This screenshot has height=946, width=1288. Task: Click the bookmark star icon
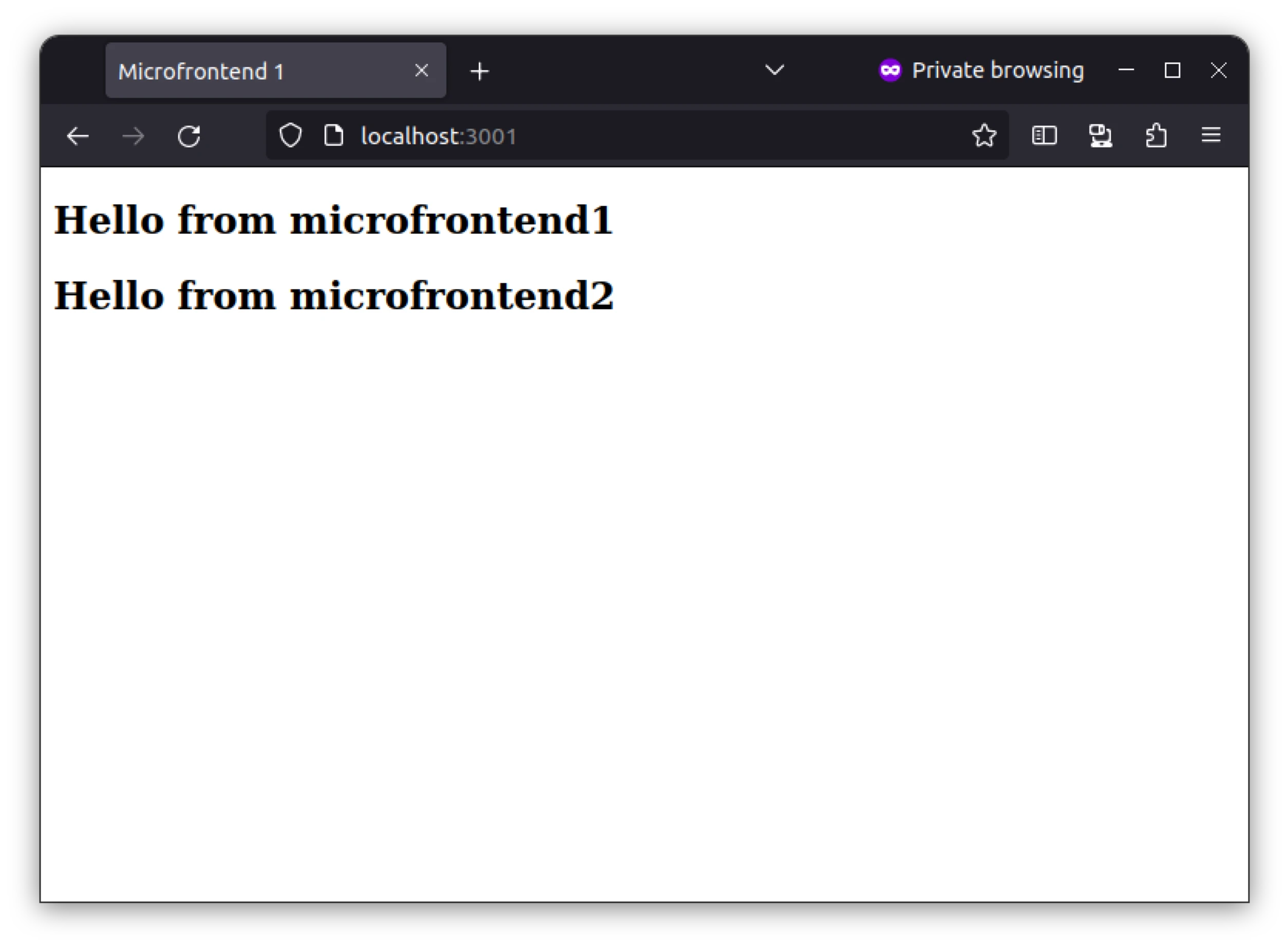coord(985,136)
